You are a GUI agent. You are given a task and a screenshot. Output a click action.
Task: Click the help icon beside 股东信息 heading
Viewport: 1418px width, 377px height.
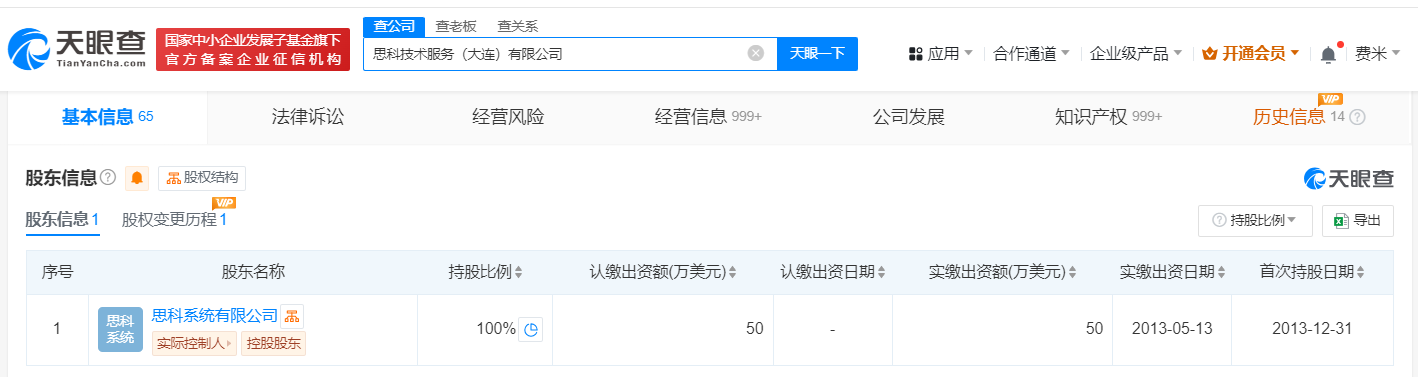[108, 178]
